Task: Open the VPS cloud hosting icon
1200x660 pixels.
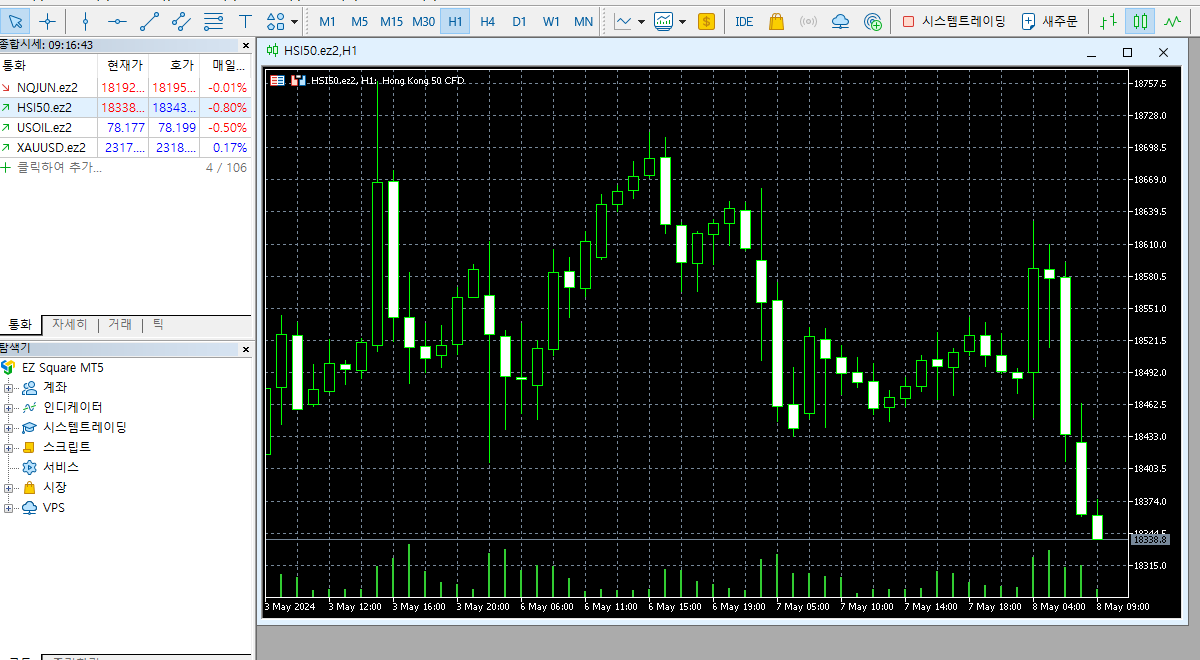Action: tap(840, 21)
